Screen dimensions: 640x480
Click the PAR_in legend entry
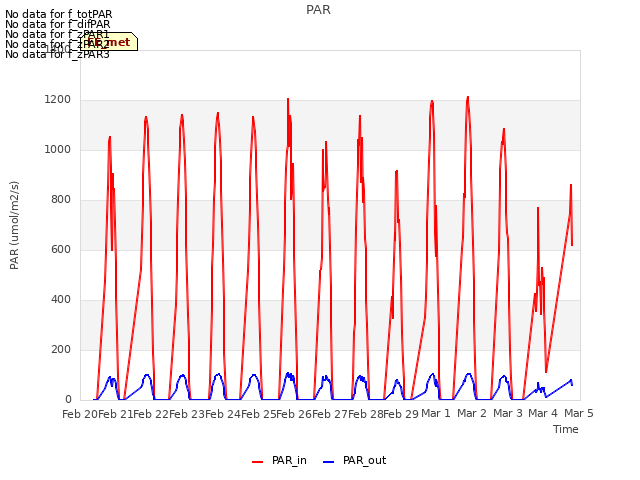[x=279, y=460]
